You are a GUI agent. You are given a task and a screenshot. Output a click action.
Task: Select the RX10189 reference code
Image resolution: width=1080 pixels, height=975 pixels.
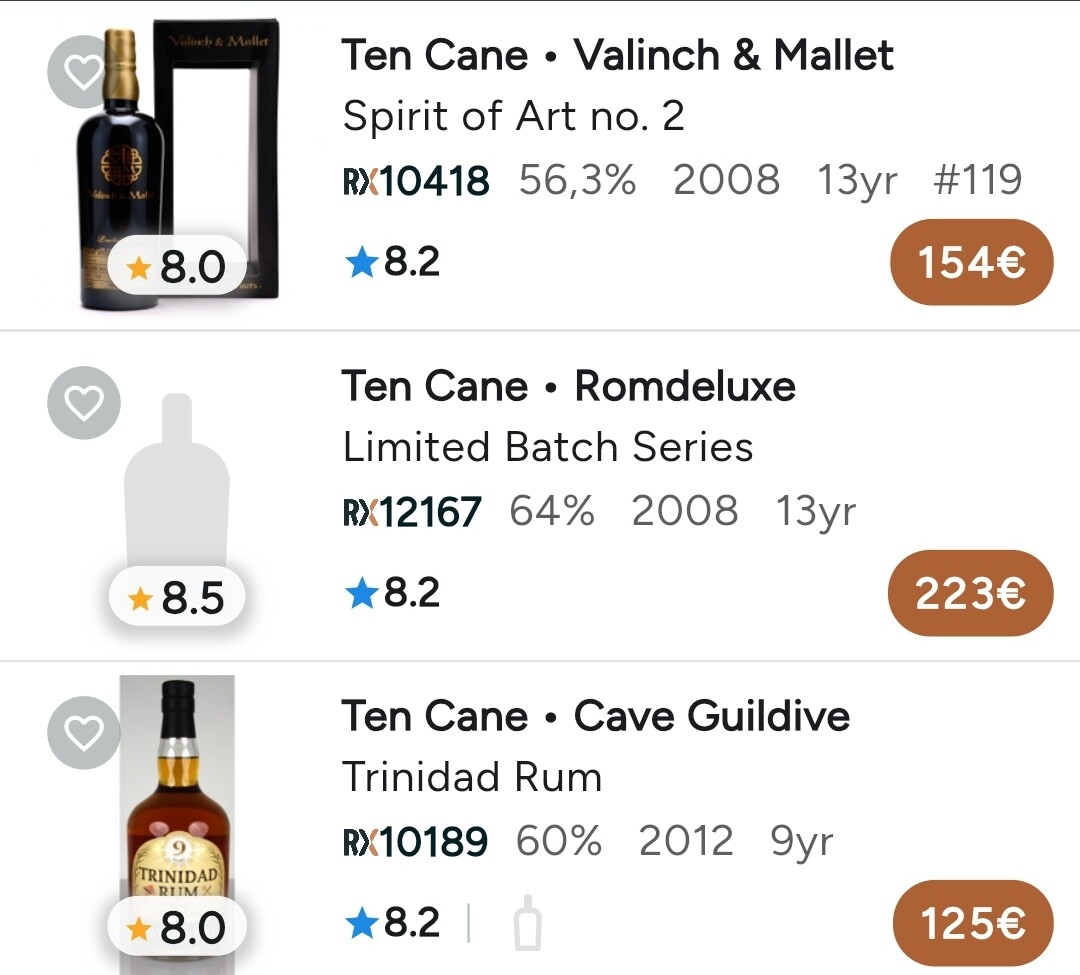click(415, 842)
